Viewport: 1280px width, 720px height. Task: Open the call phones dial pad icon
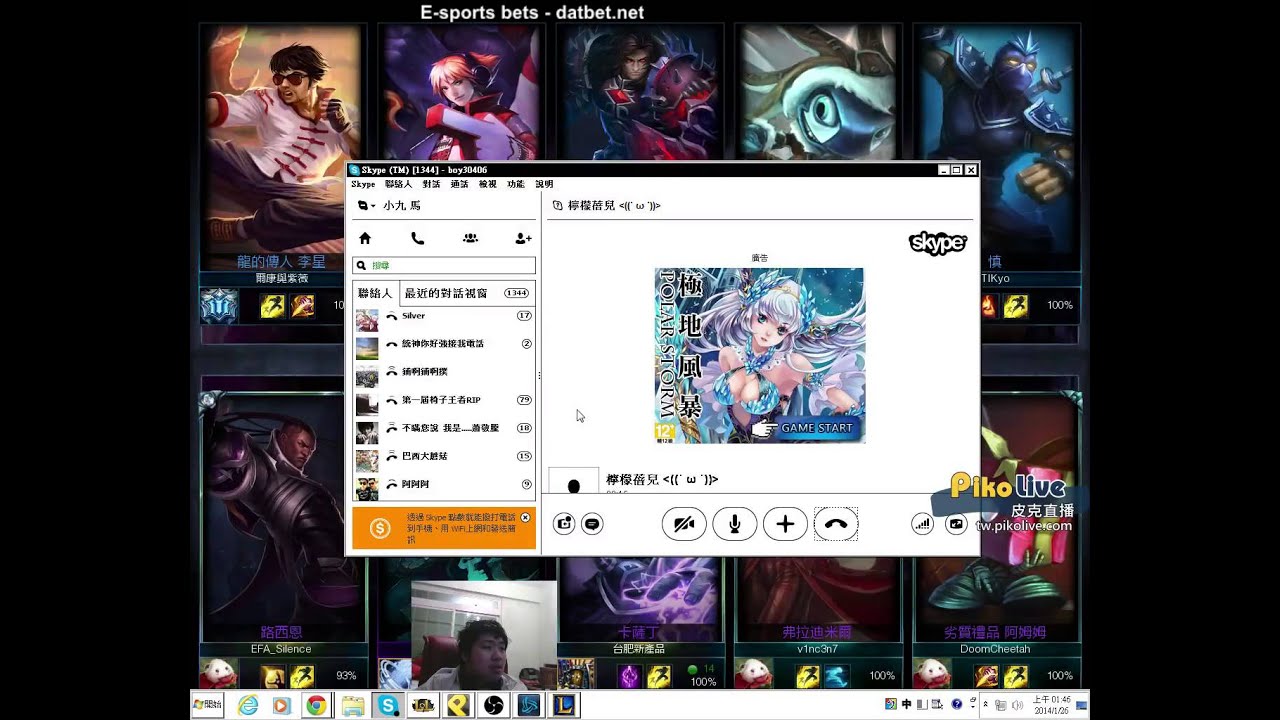pyautogui.click(x=417, y=238)
